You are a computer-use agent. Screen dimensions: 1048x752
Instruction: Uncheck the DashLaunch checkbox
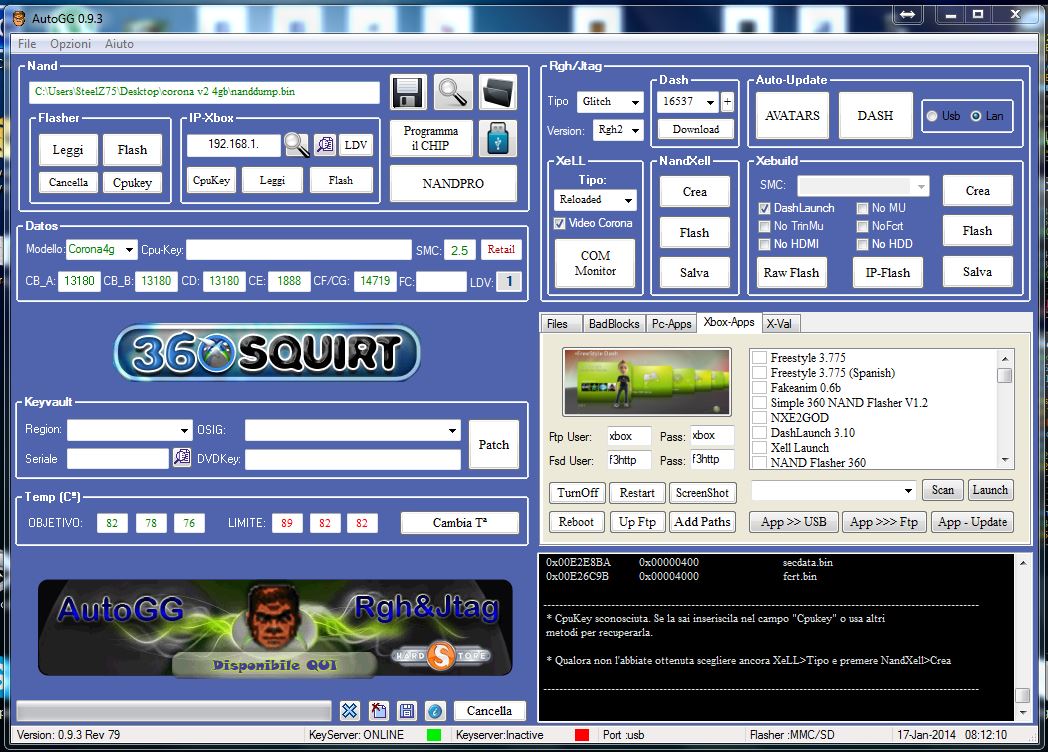(765, 208)
